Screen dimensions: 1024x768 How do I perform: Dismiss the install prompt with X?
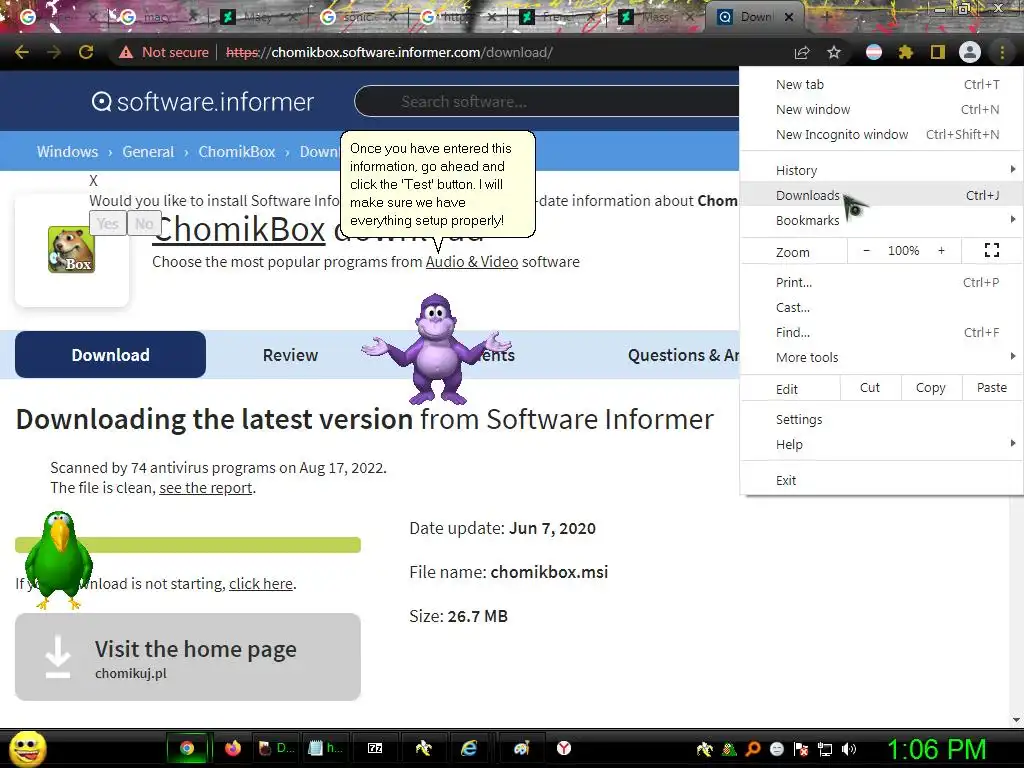[93, 181]
